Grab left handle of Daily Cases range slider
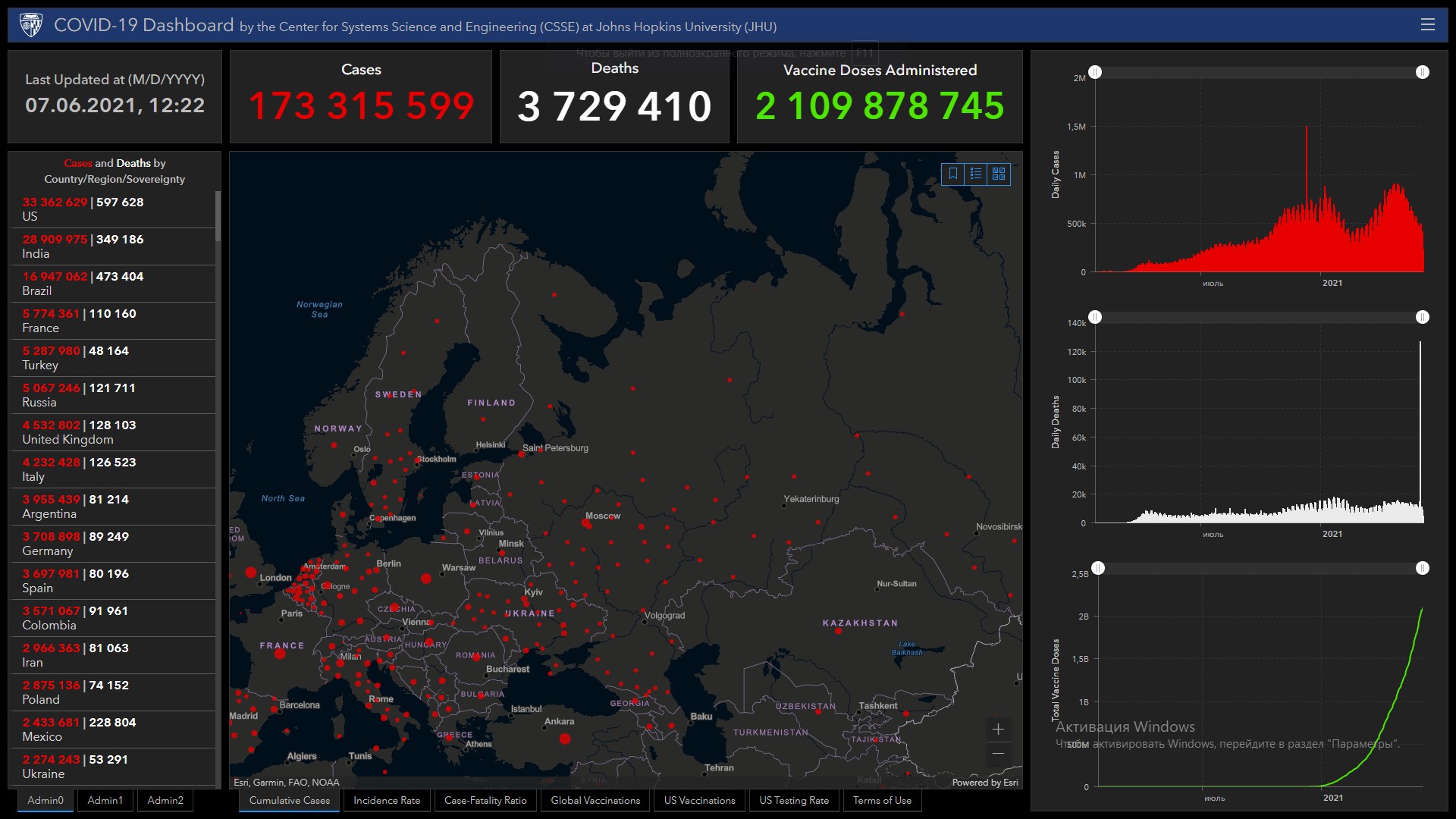 [1095, 72]
